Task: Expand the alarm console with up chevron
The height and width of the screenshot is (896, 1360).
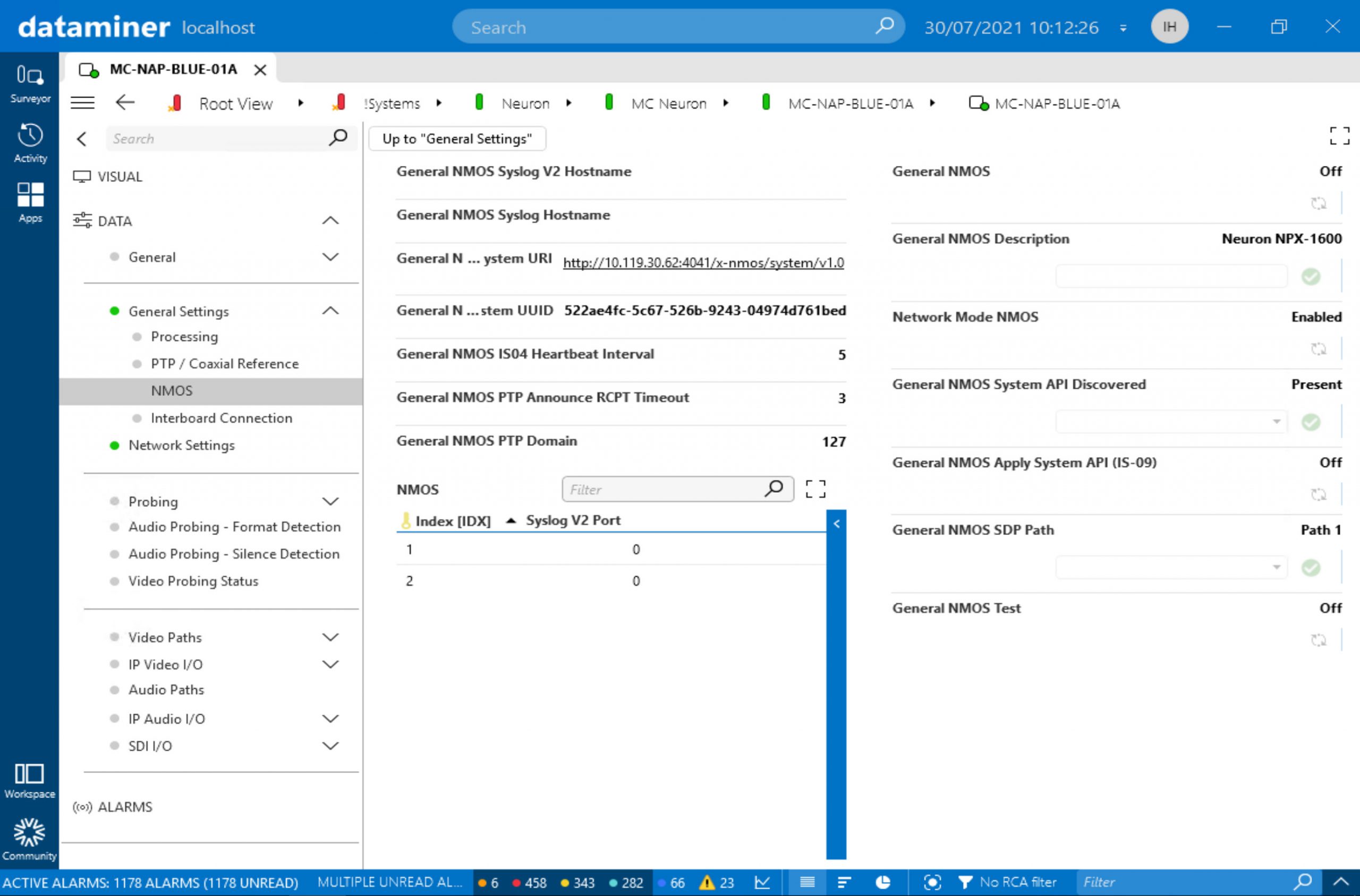Action: [1340, 883]
